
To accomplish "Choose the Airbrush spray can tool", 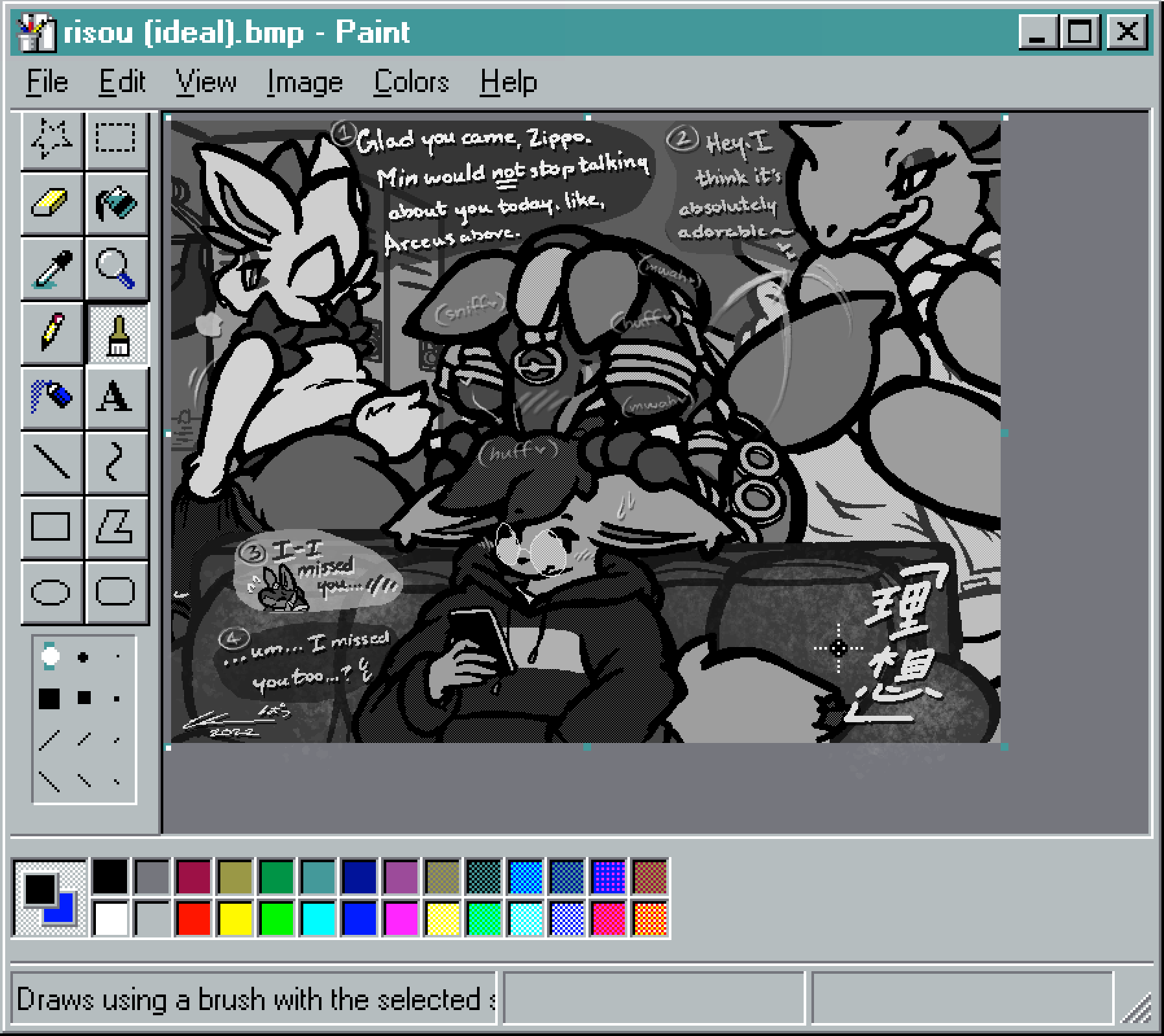I will (52, 399).
